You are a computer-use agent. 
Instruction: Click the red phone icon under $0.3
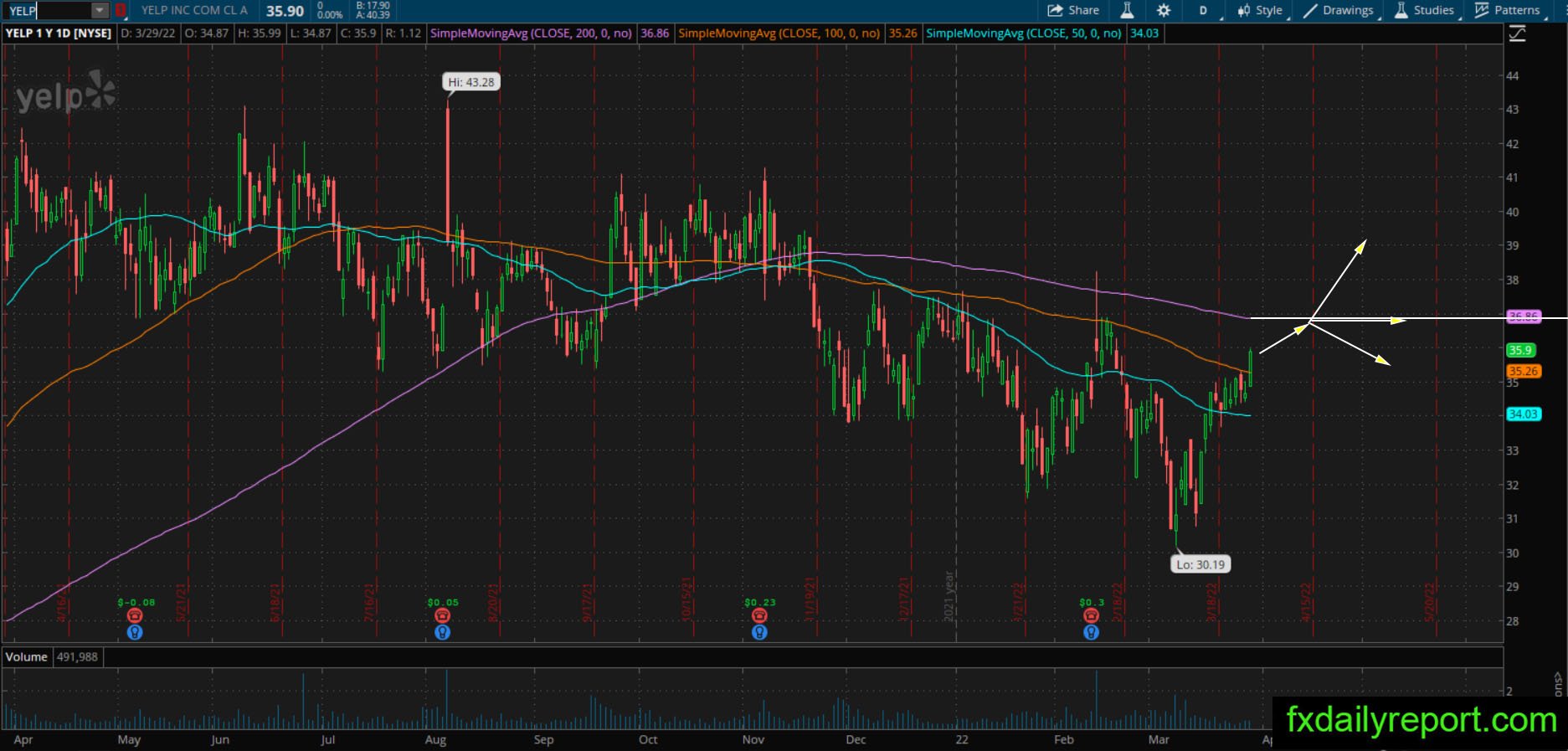(1091, 616)
